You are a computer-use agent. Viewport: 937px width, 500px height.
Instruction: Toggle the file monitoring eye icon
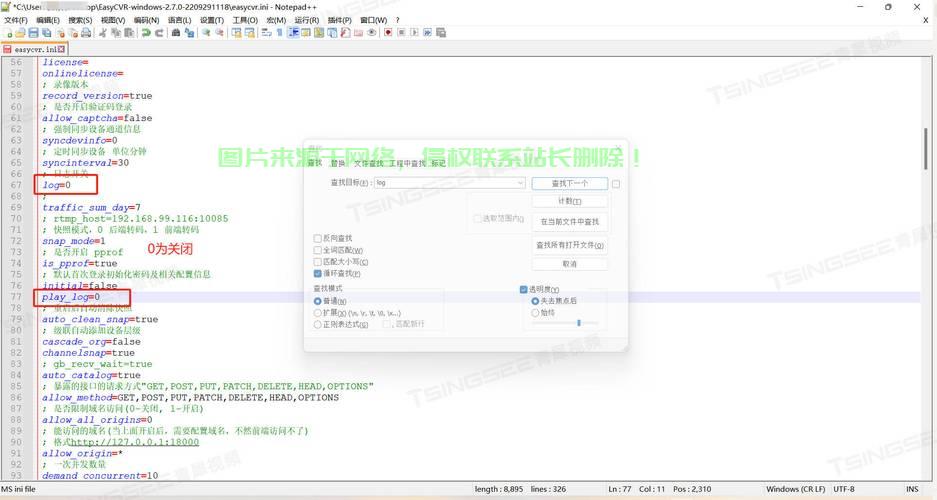(372, 33)
